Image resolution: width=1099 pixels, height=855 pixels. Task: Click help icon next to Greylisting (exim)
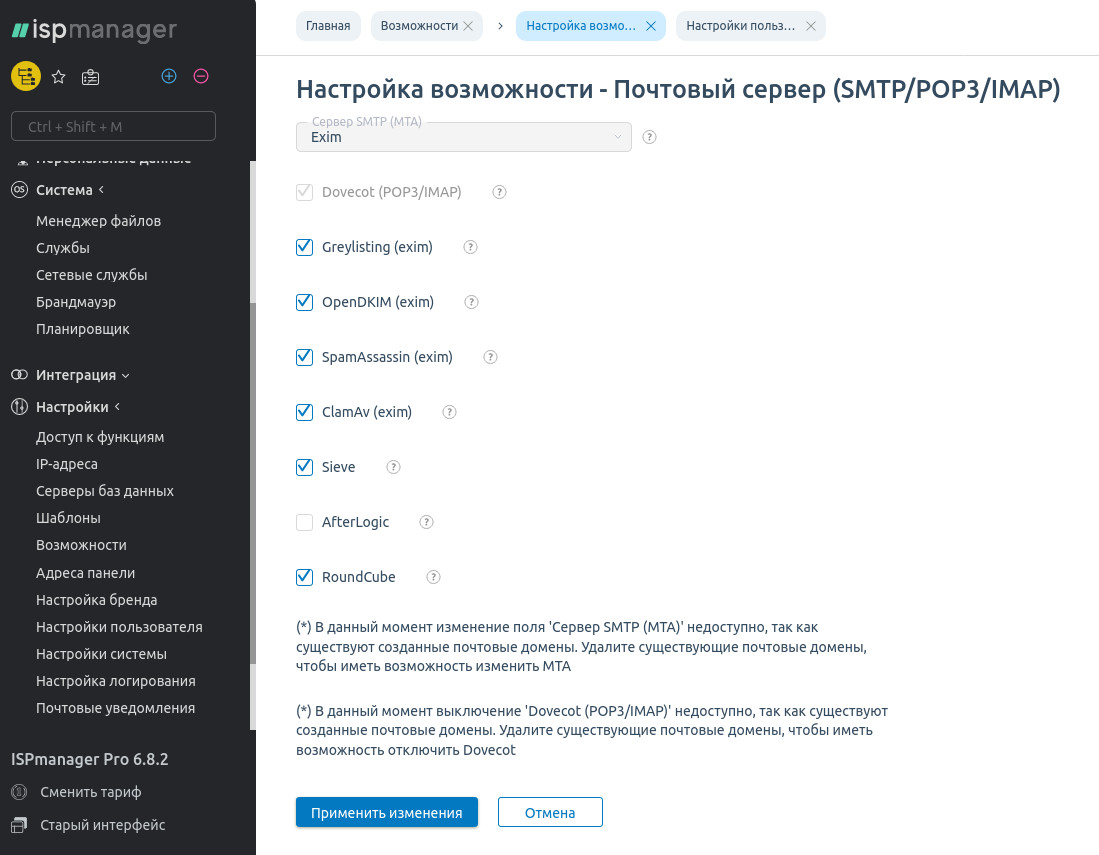[471, 247]
